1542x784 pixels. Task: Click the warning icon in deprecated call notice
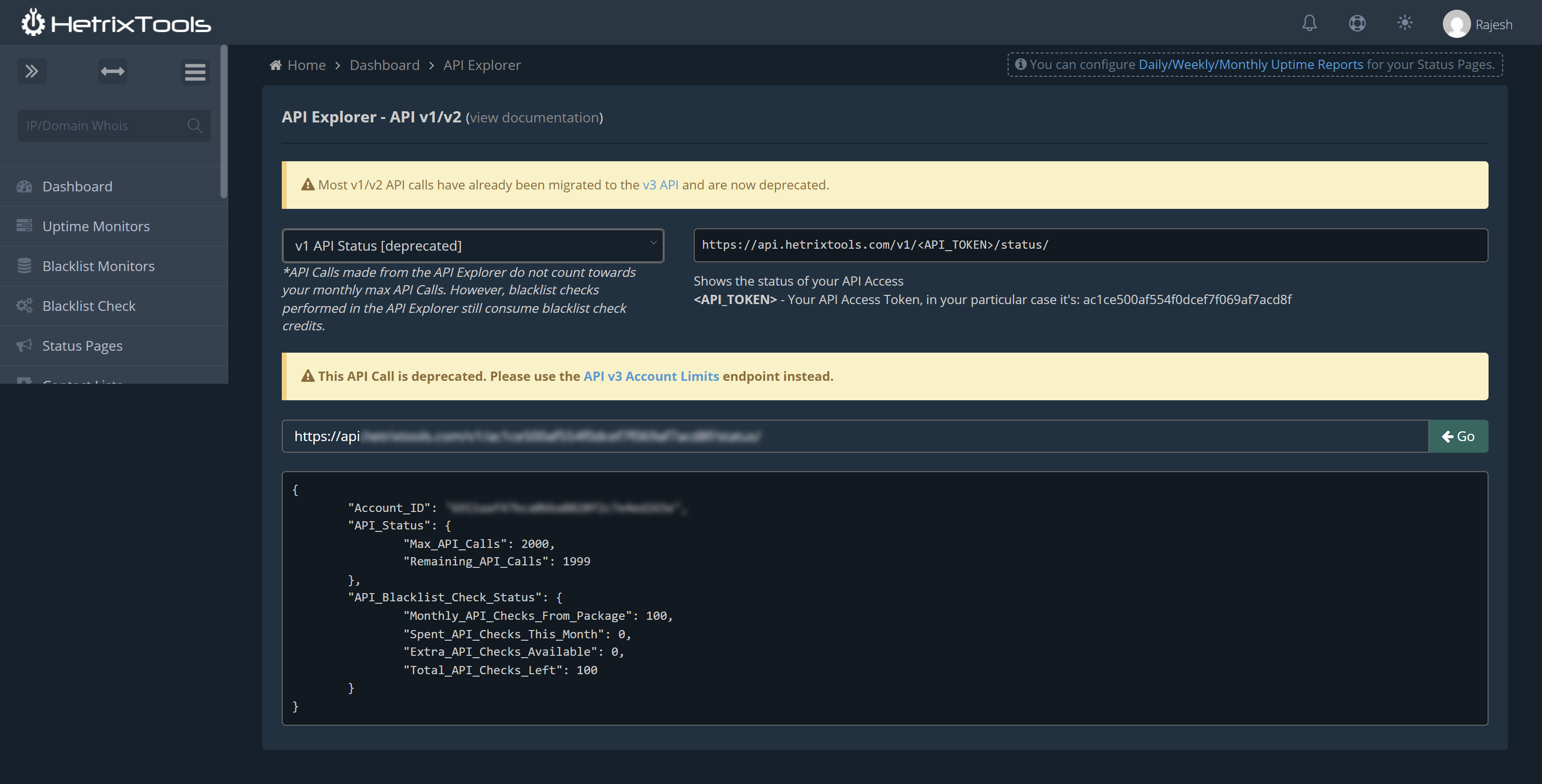click(x=308, y=376)
